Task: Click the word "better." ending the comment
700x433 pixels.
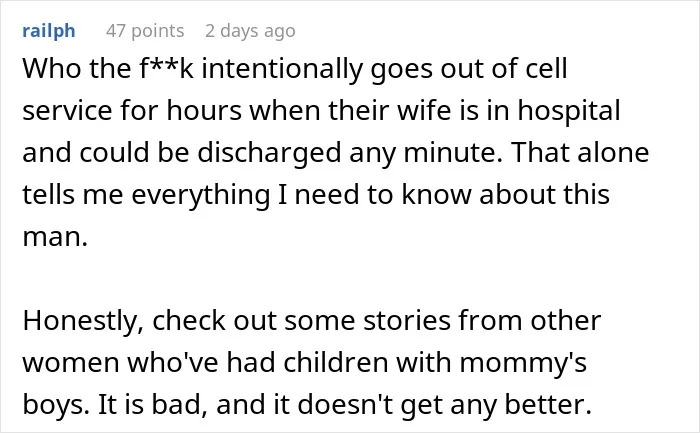Action: 549,404
